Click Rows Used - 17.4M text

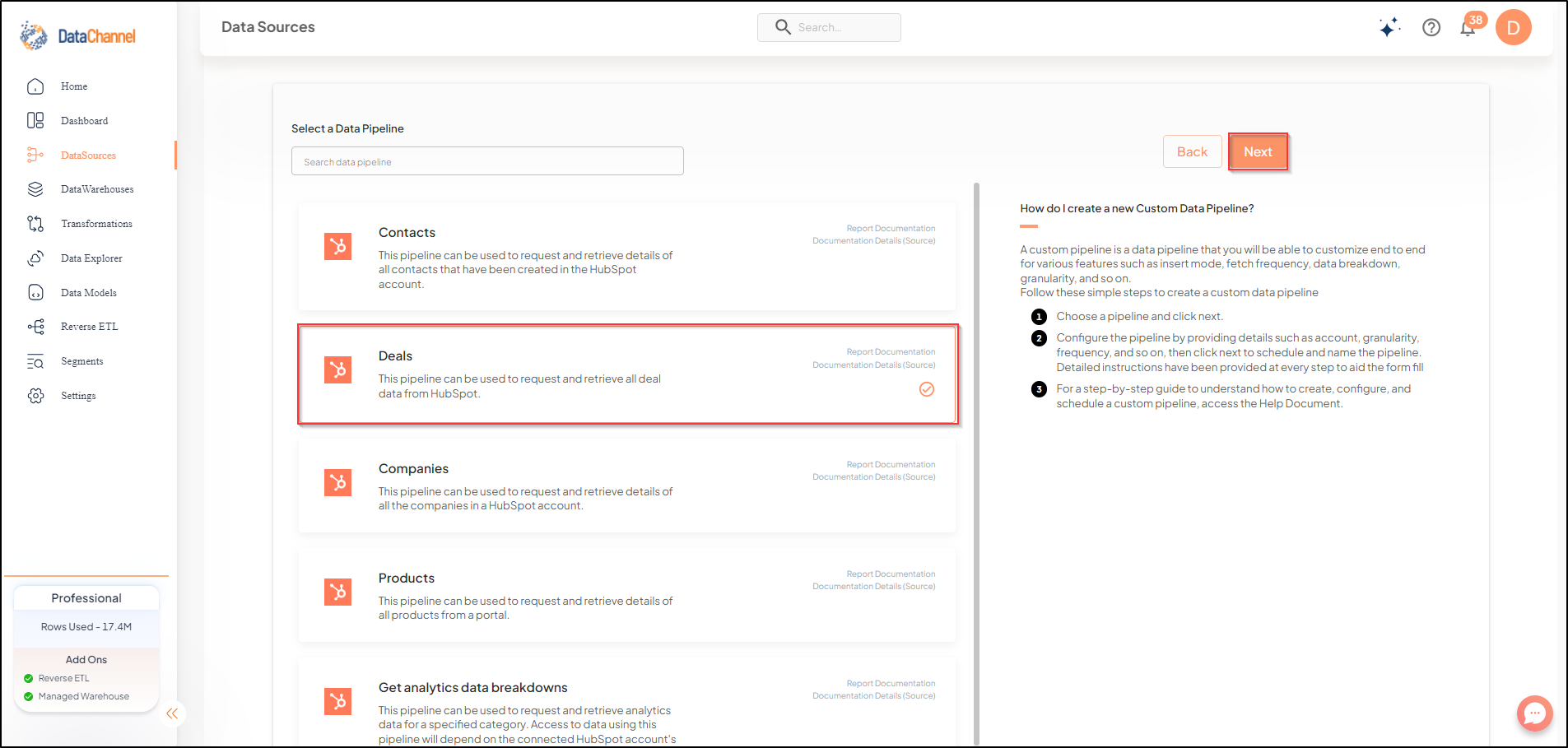(86, 627)
